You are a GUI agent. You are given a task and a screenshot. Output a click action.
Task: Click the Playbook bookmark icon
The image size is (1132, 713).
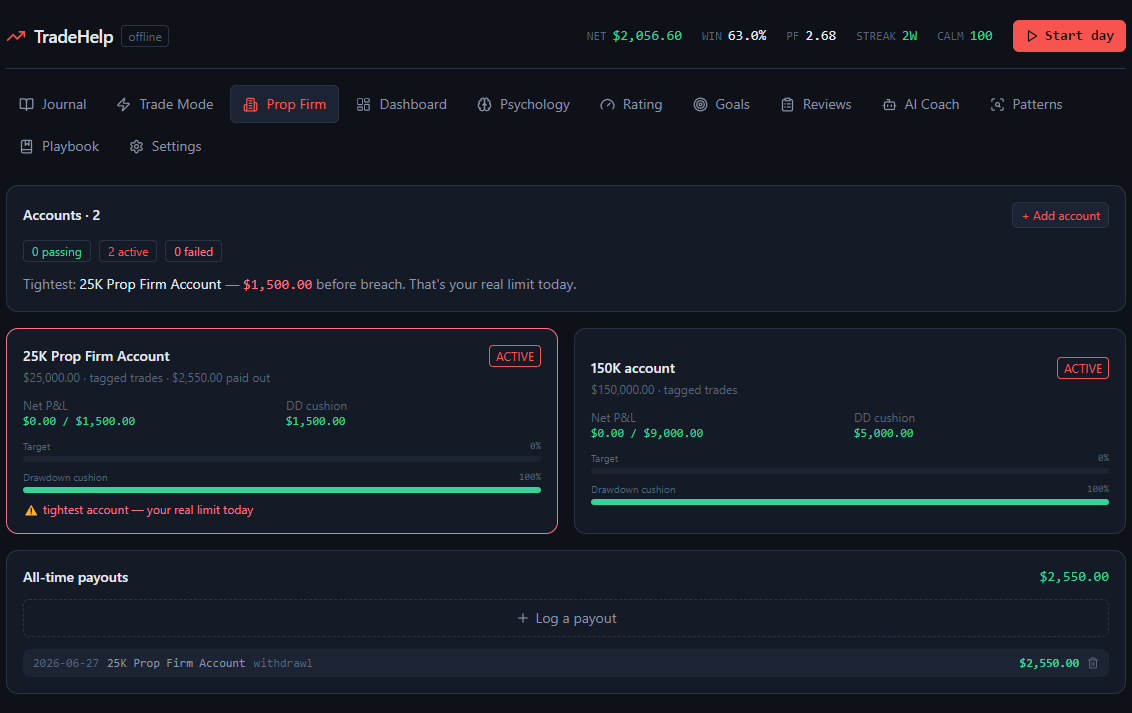[27, 146]
